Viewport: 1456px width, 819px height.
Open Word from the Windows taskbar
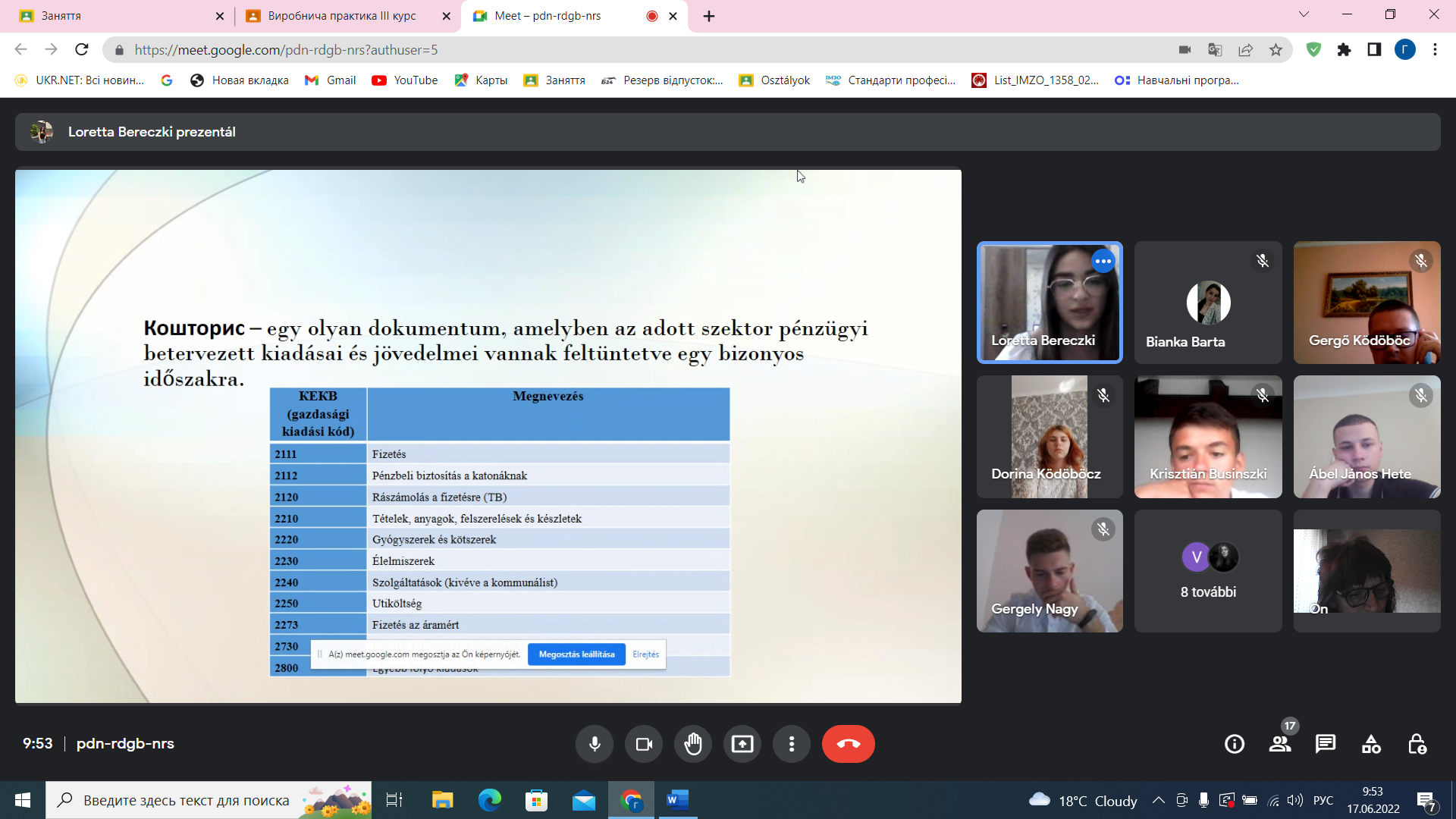click(677, 800)
